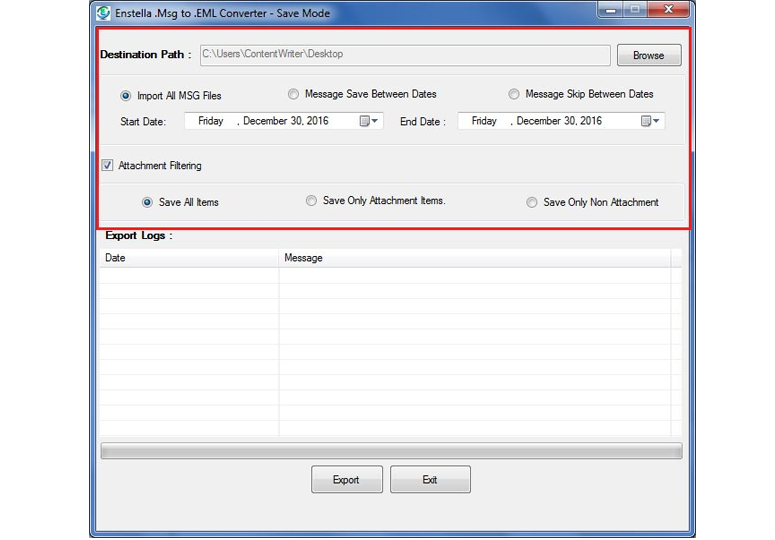Open the End Date calendar picker
Viewport: 775px width, 540px height.
click(x=650, y=121)
